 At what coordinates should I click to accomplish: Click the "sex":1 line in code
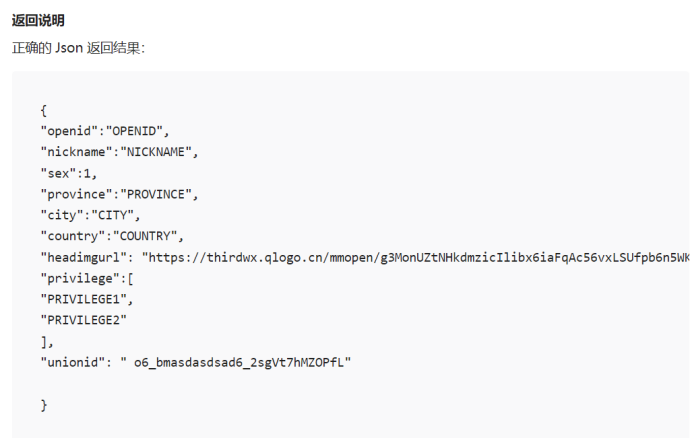(68, 173)
